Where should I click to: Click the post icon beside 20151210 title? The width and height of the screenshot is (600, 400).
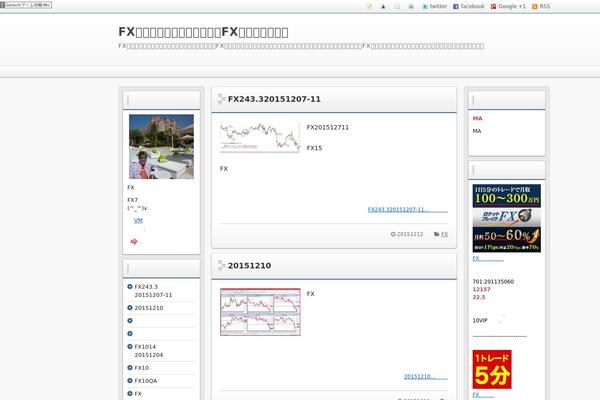pyautogui.click(x=222, y=266)
